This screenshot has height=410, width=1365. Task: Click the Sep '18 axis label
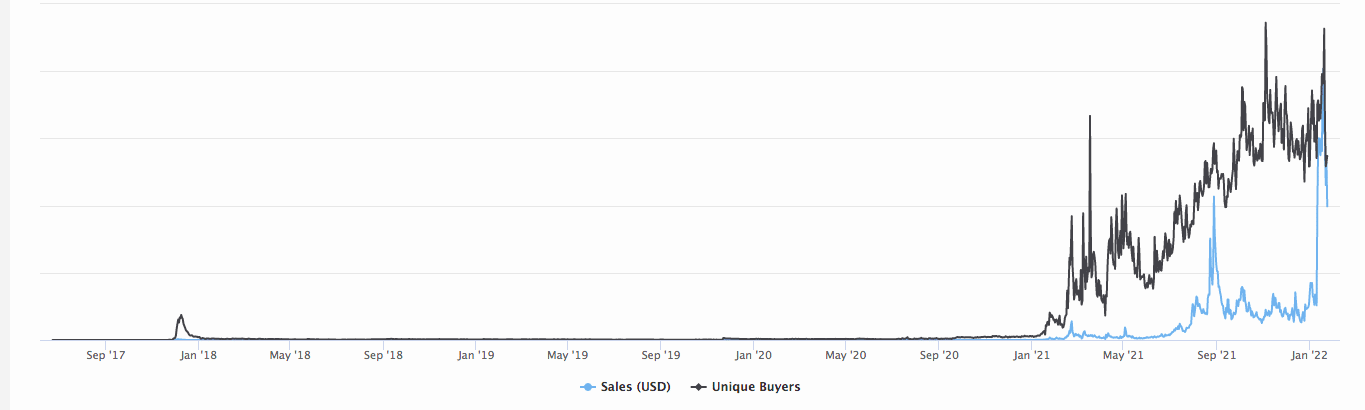(x=383, y=354)
